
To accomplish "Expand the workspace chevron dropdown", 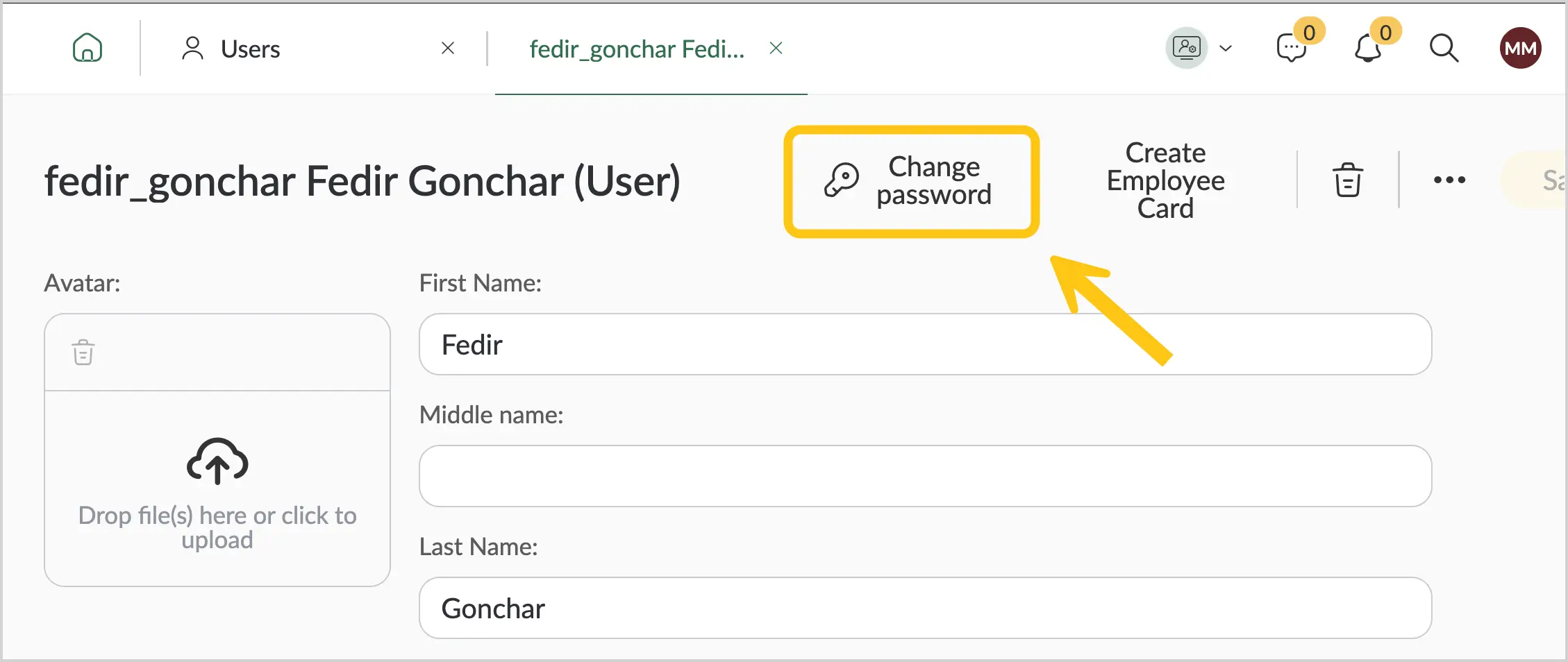I will pyautogui.click(x=1226, y=48).
